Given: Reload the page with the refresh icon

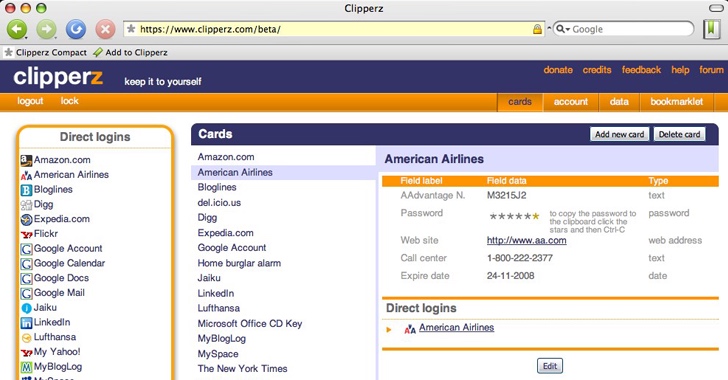Looking at the screenshot, I should [x=76, y=29].
